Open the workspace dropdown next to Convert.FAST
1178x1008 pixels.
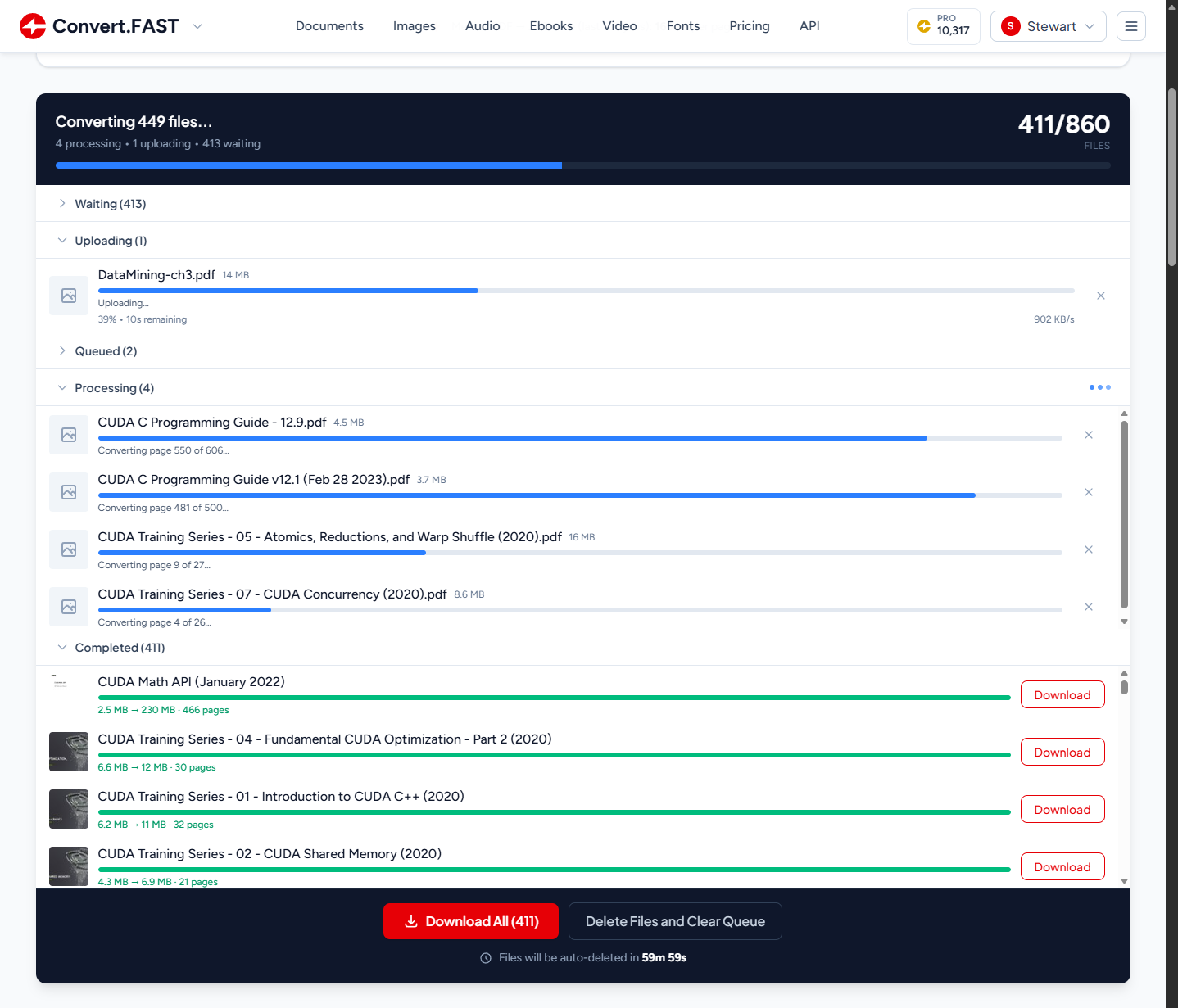tap(197, 26)
